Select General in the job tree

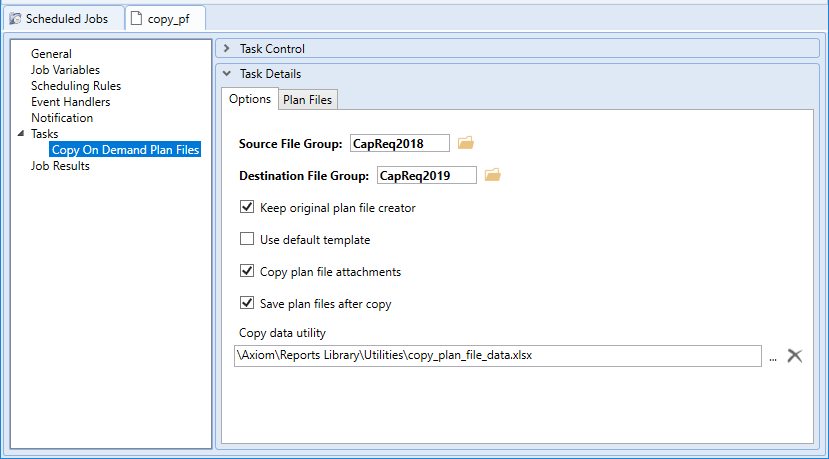tap(51, 54)
